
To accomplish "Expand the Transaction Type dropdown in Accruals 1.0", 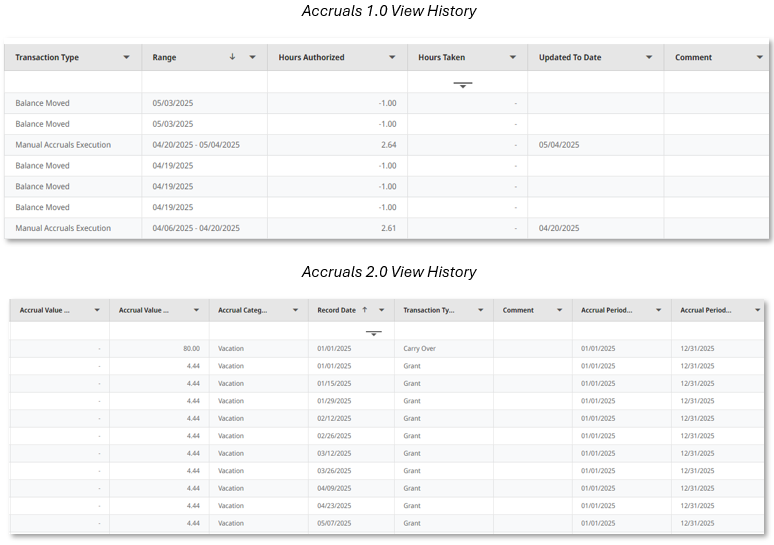I will pyautogui.click(x=126, y=58).
